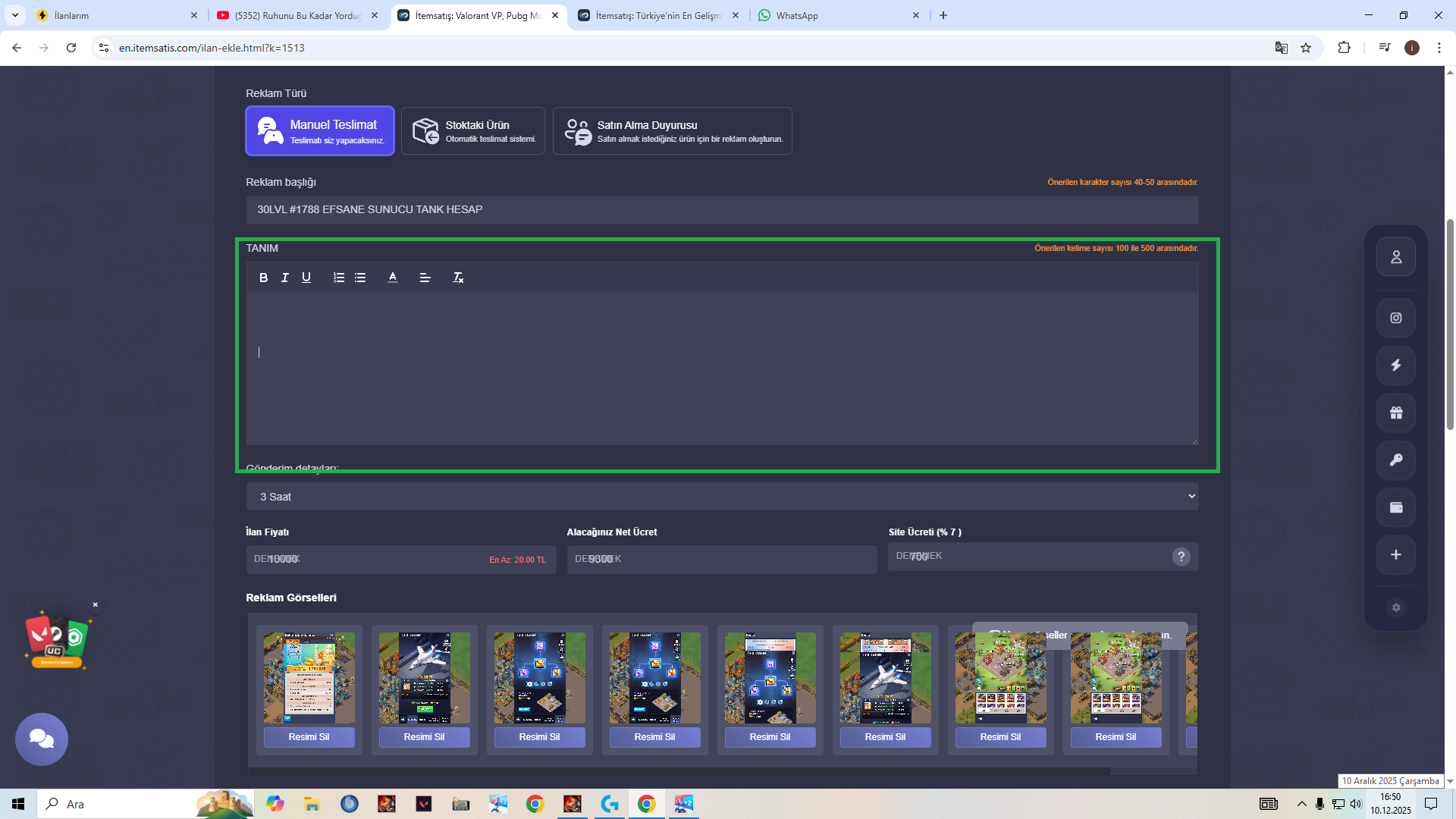
Task: Click the plus icon in right sidebar
Action: [1396, 555]
